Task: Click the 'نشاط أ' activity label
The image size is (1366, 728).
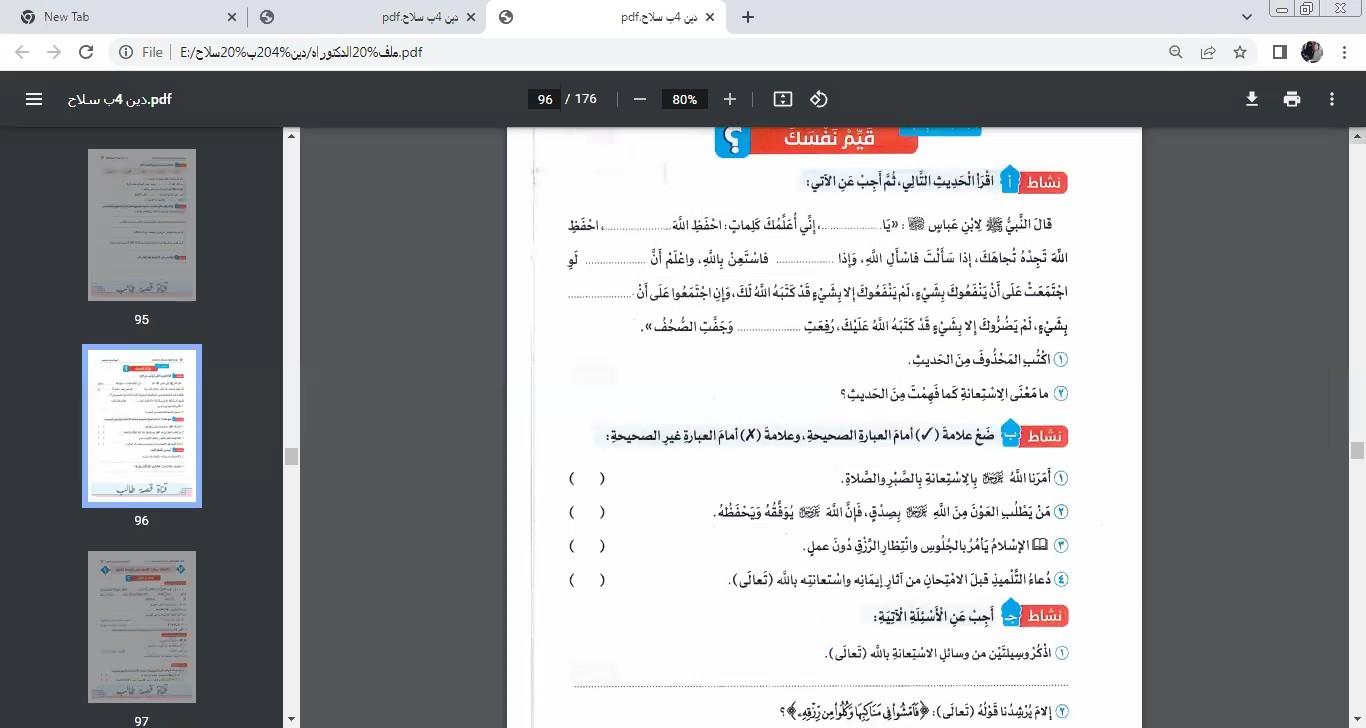Action: point(1034,182)
